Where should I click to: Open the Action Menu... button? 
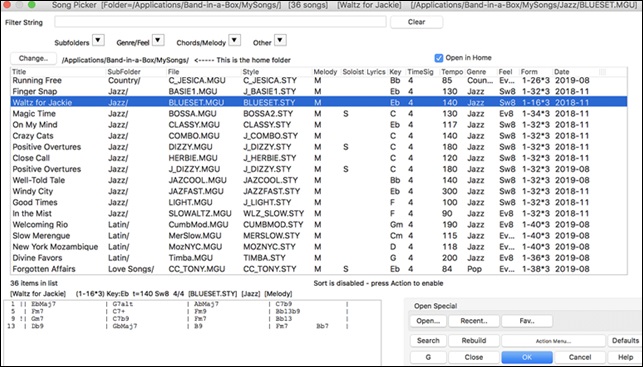553,341
